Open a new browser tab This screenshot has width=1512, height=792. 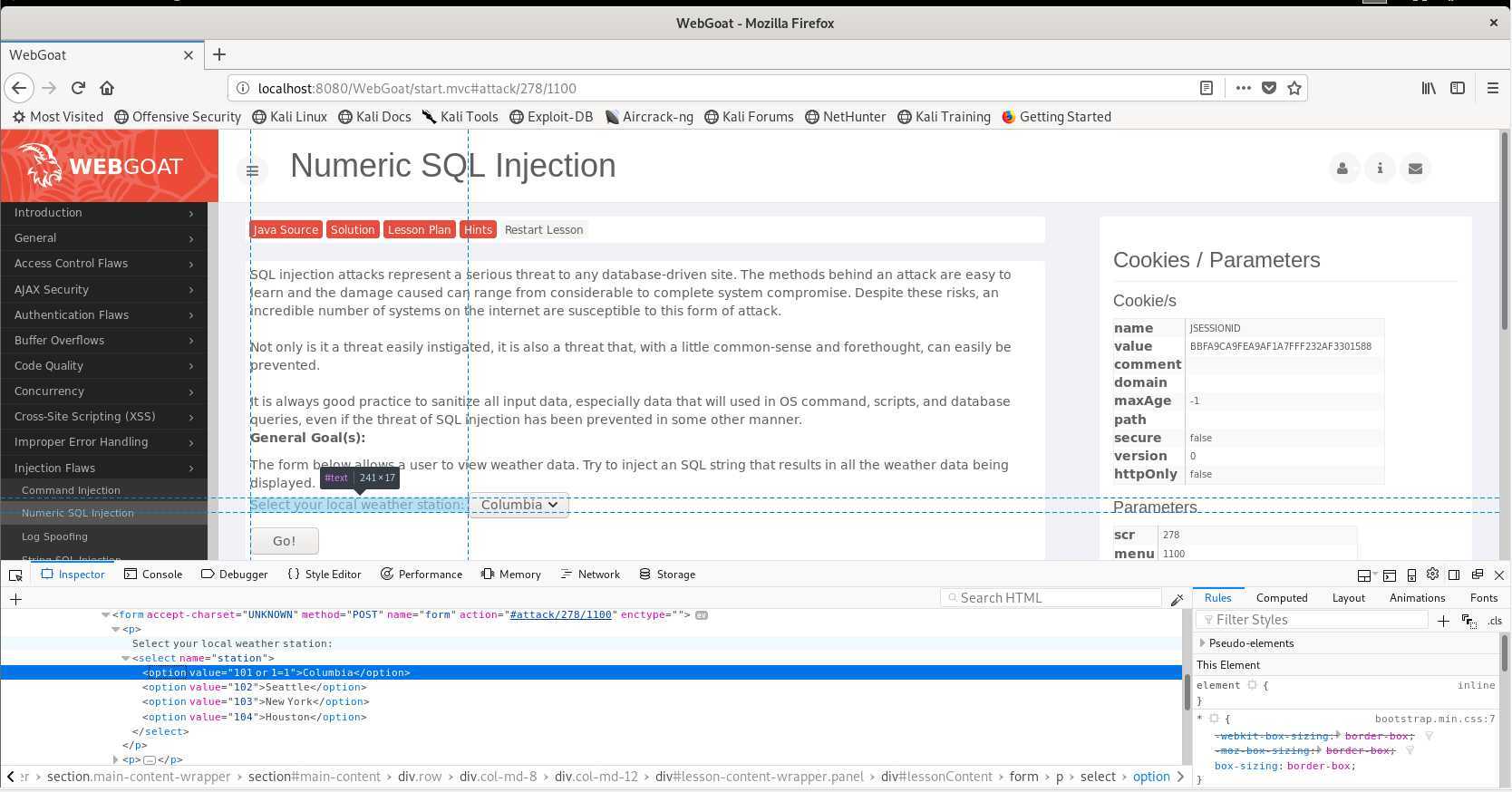point(219,54)
